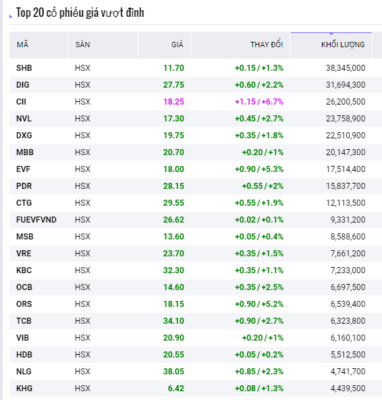Screen dimensions: 382x400
Task: Click the HSX exchange cell in VIB row
Action: pos(82,338)
